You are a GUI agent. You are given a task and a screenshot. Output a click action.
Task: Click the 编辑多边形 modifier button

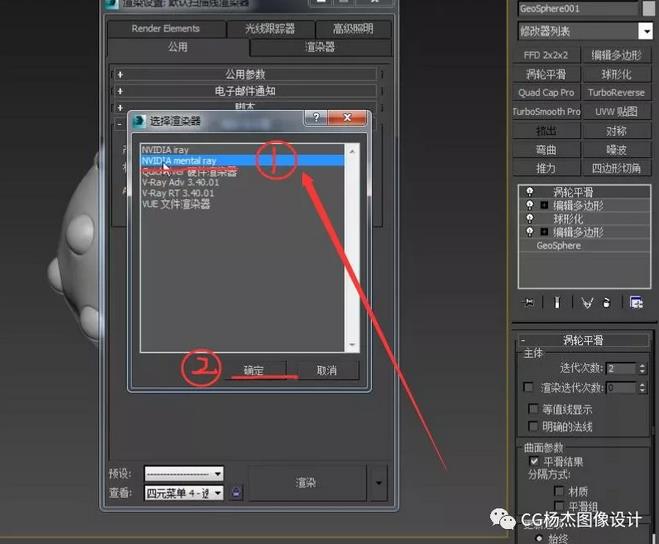click(616, 55)
